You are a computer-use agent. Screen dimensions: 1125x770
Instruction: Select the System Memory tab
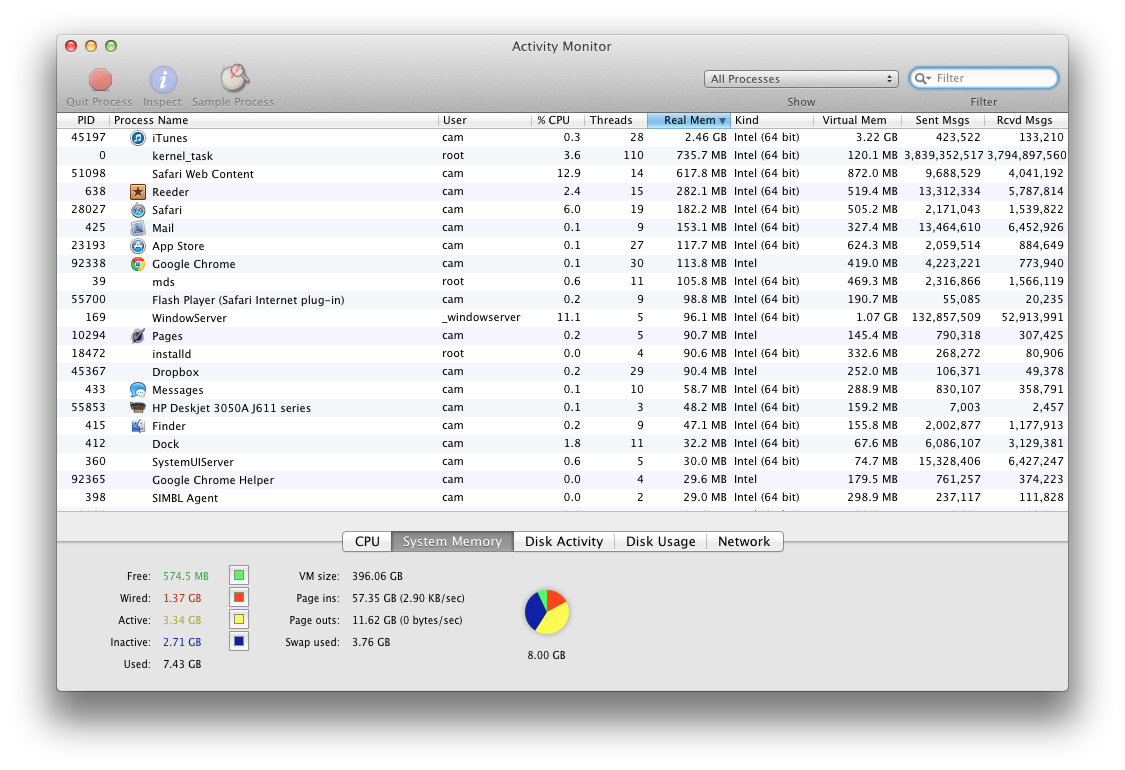click(452, 542)
